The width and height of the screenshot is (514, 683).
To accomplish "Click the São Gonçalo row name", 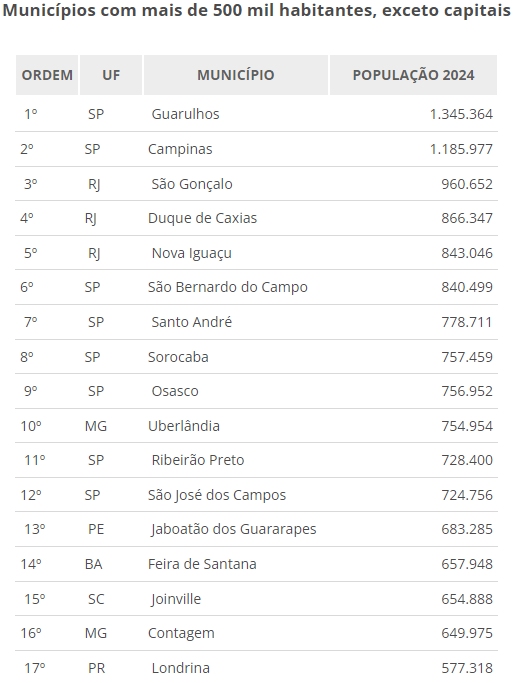I will click(x=192, y=184).
